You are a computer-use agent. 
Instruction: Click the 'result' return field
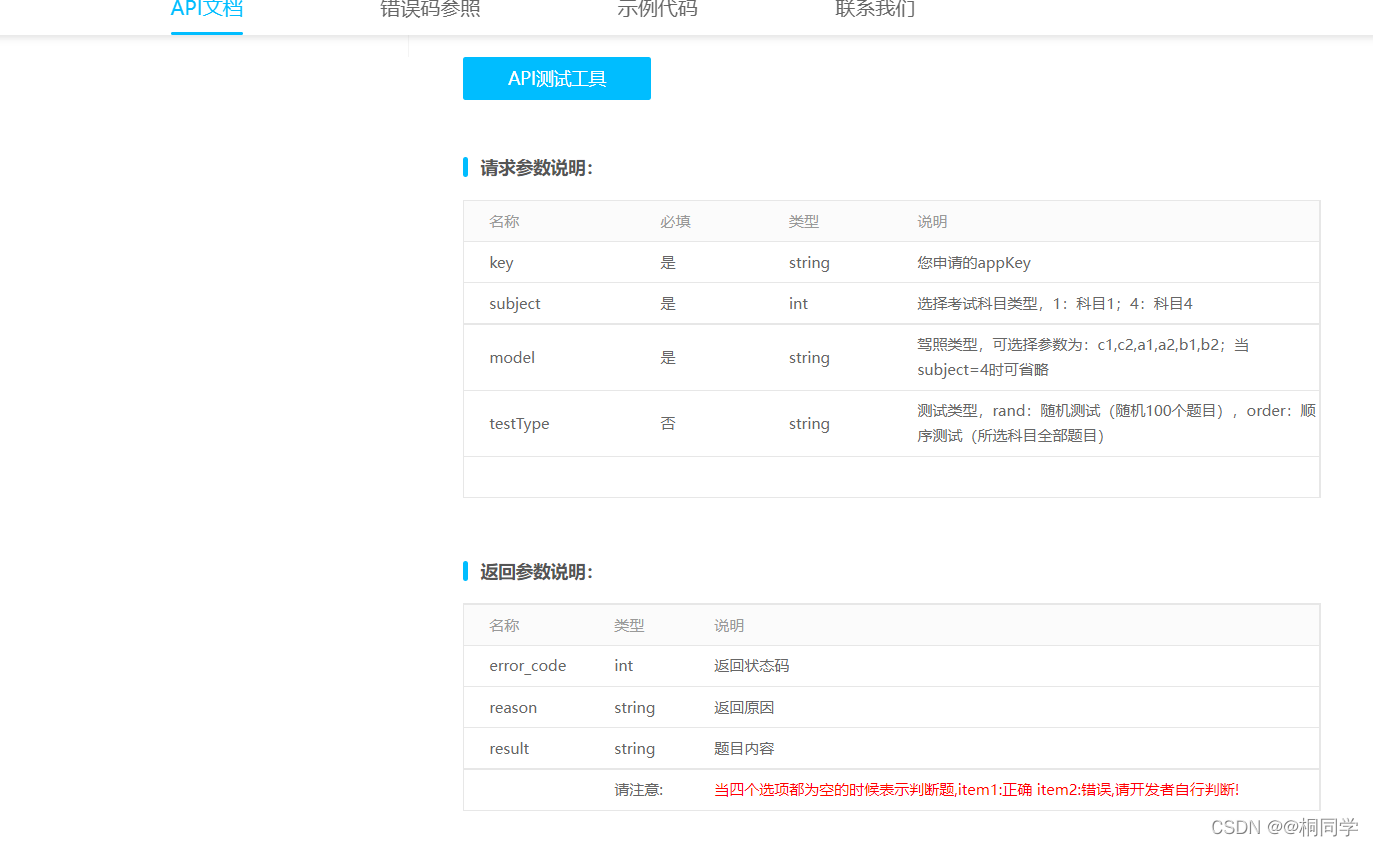point(509,749)
